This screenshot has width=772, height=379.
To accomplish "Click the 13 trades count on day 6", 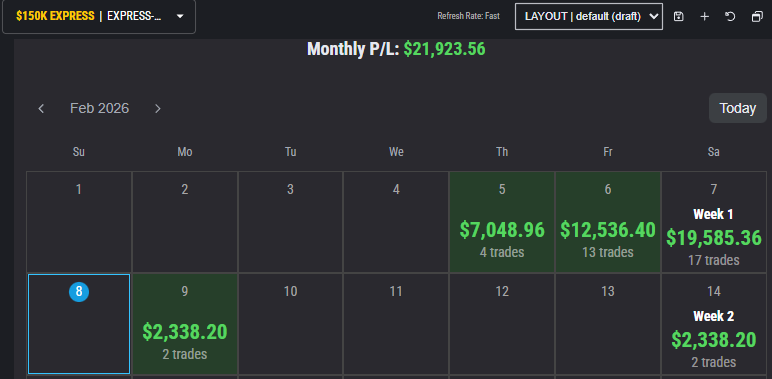I will [x=608, y=253].
